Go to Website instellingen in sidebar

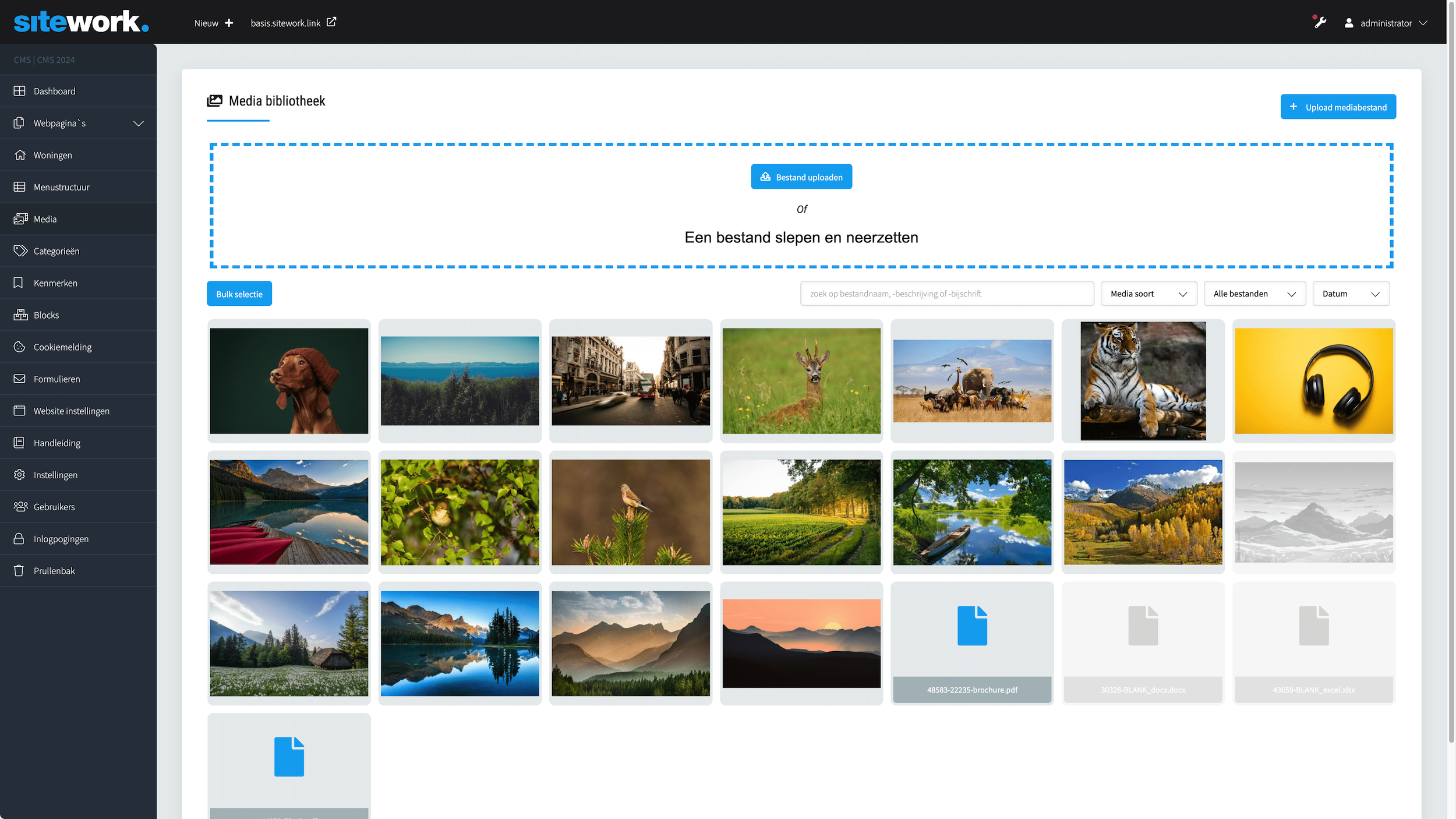coord(71,411)
